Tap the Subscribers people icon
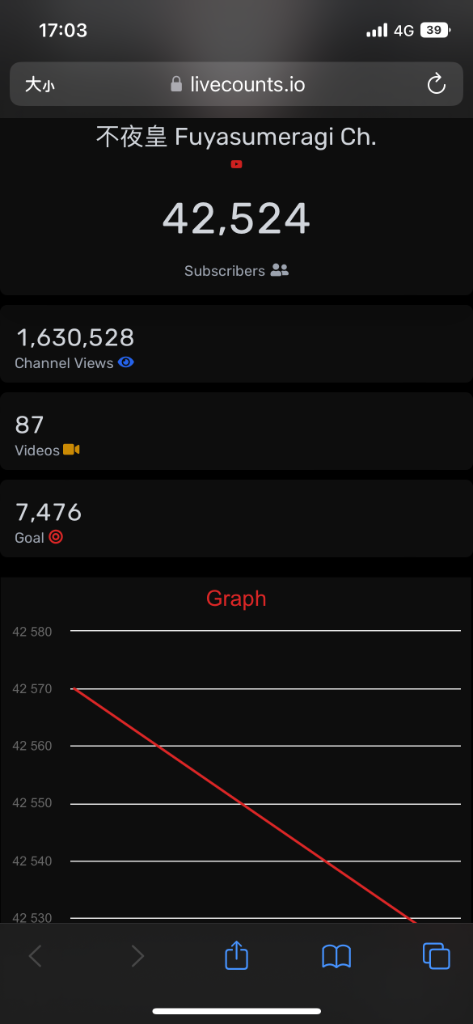Image resolution: width=473 pixels, height=1024 pixels. pos(280,270)
